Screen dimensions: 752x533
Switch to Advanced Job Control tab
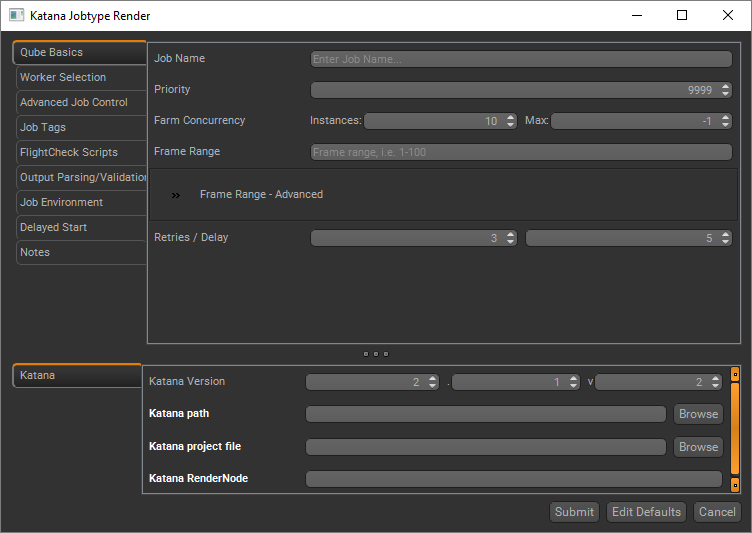point(82,102)
